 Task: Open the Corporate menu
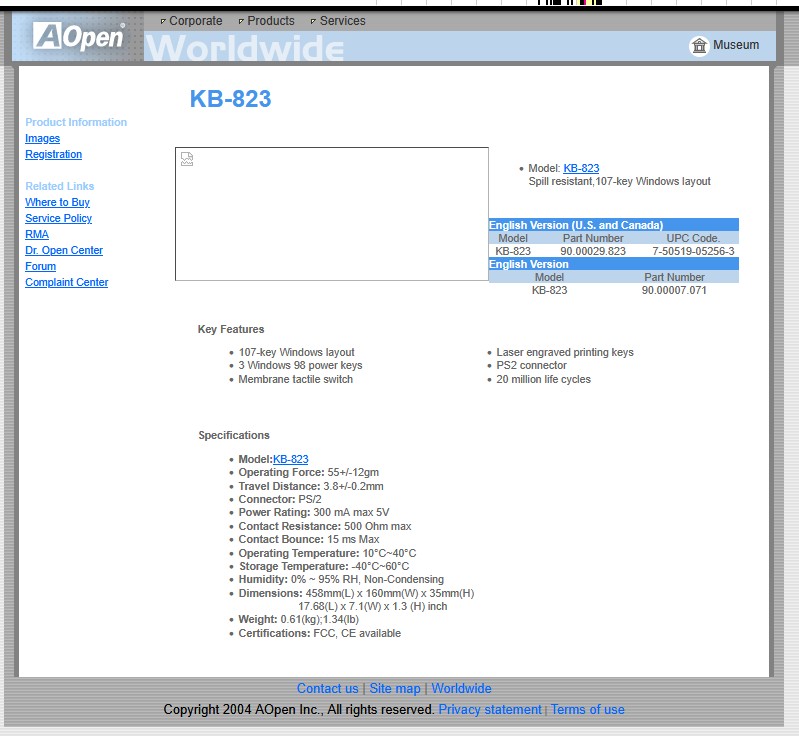[195, 20]
